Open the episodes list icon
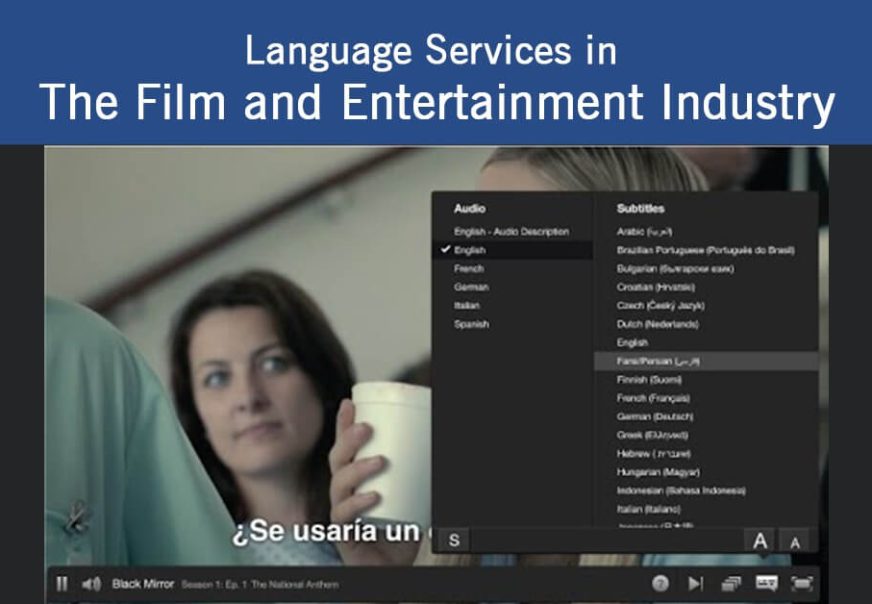Screen dimensions: 872x604 731,583
